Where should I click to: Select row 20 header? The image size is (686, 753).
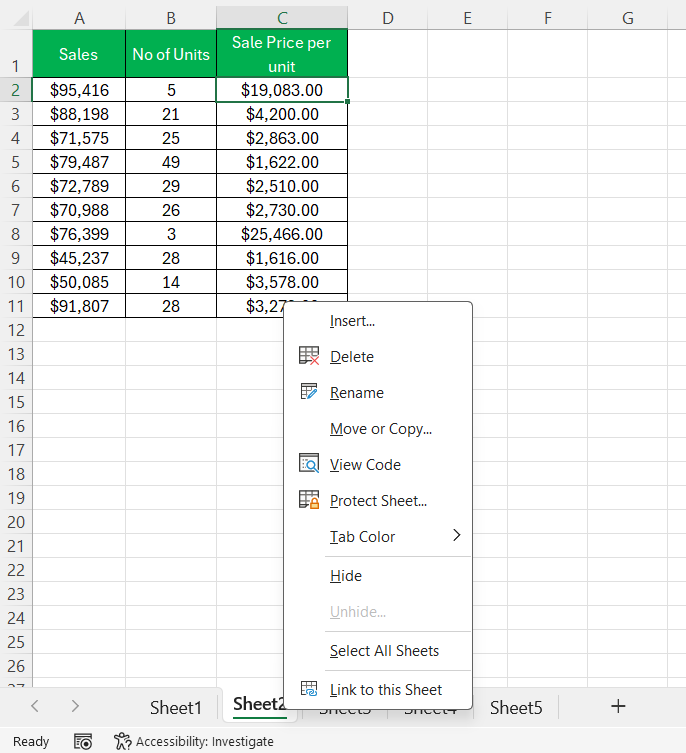coord(16,522)
